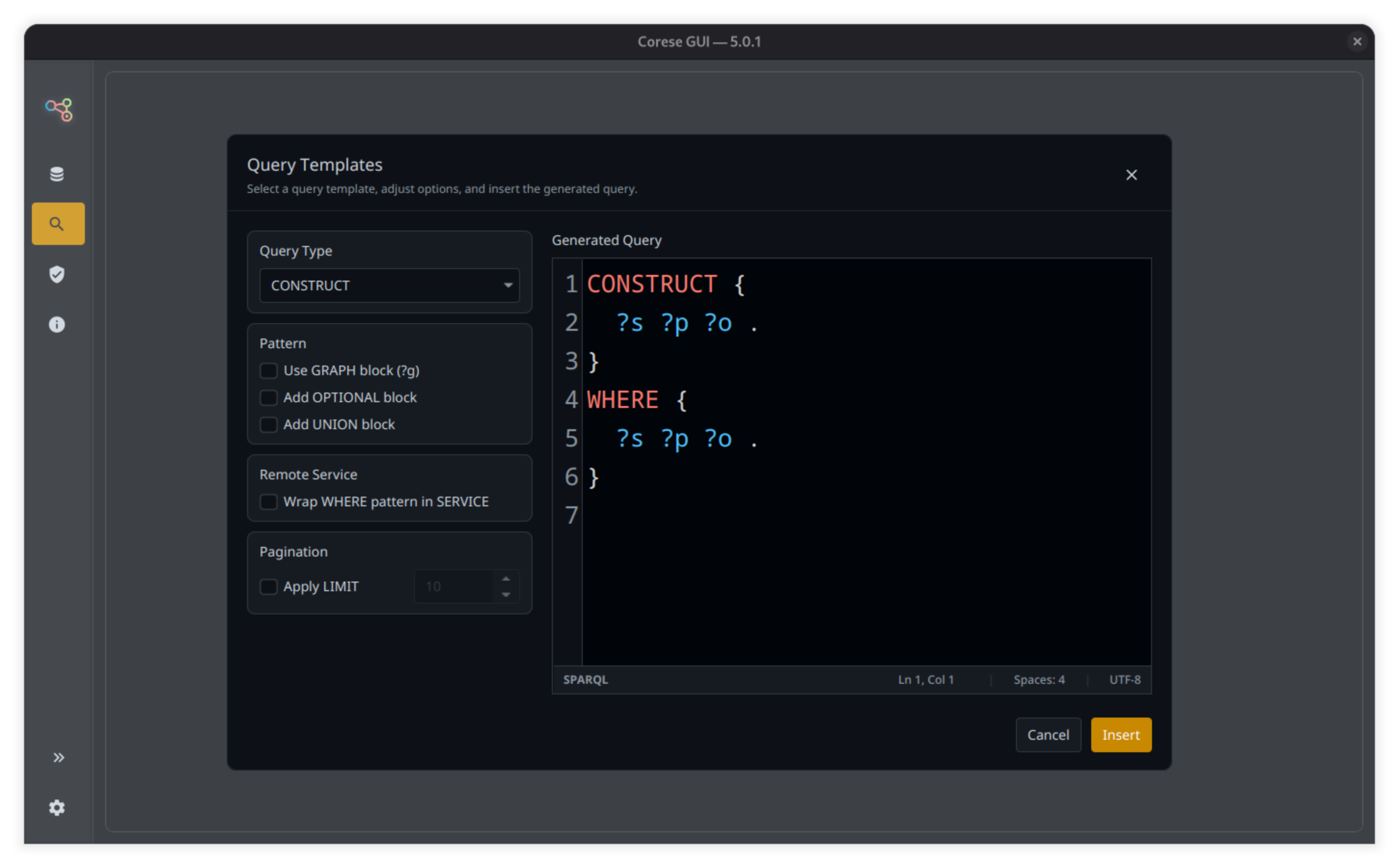
Task: Enable Add OPTIONAL block checkbox
Action: [x=268, y=398]
